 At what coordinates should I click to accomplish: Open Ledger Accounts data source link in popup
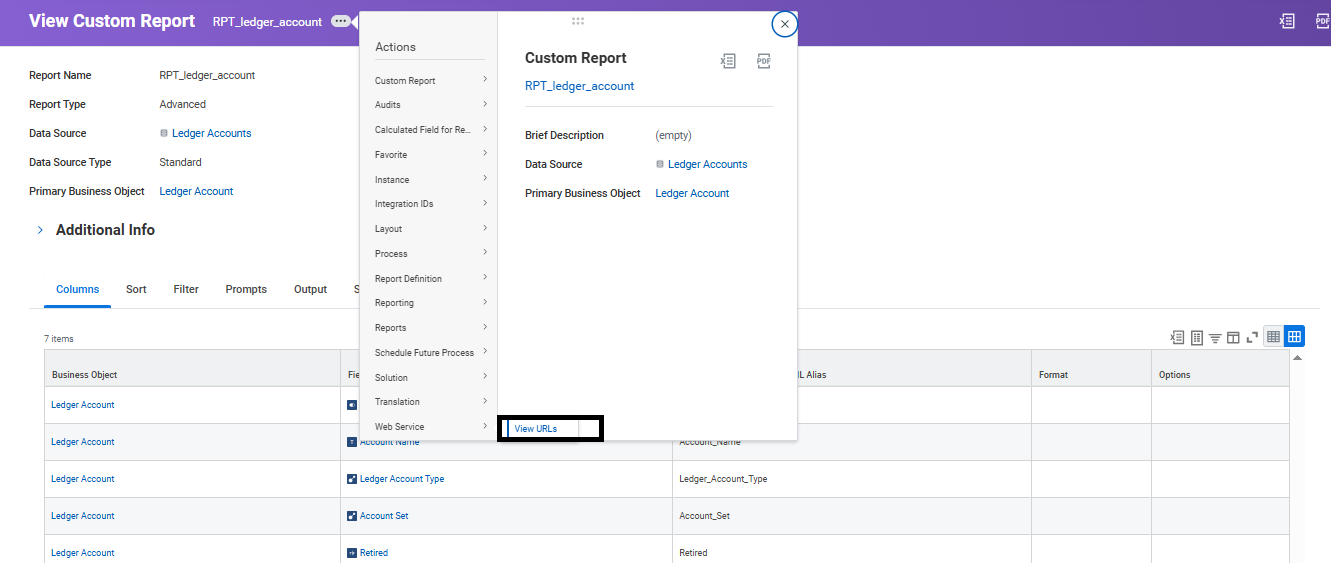[707, 164]
